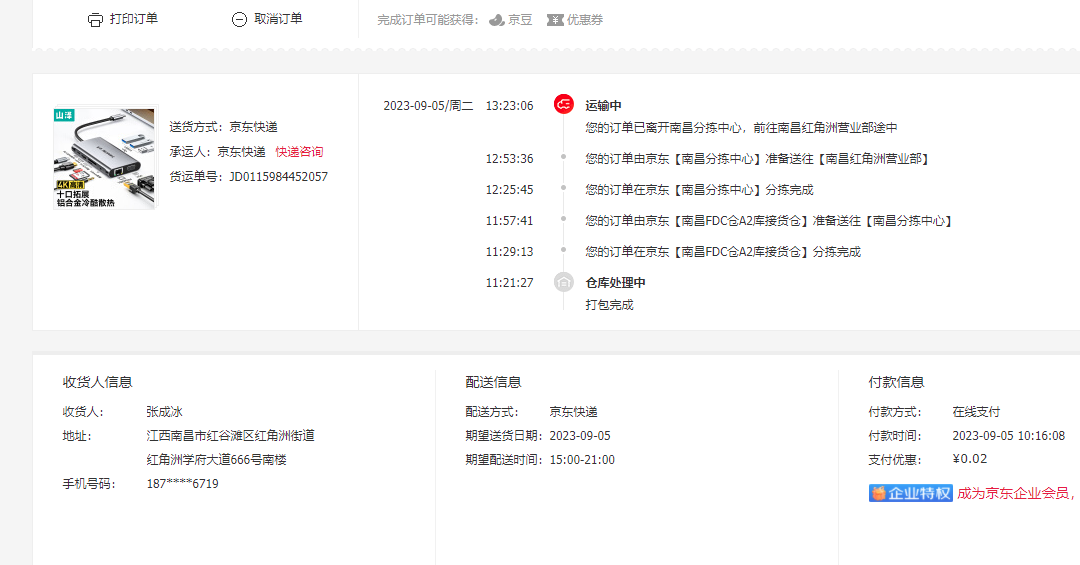Click the grey 仓库处理中 warehouse icon

pos(564,282)
